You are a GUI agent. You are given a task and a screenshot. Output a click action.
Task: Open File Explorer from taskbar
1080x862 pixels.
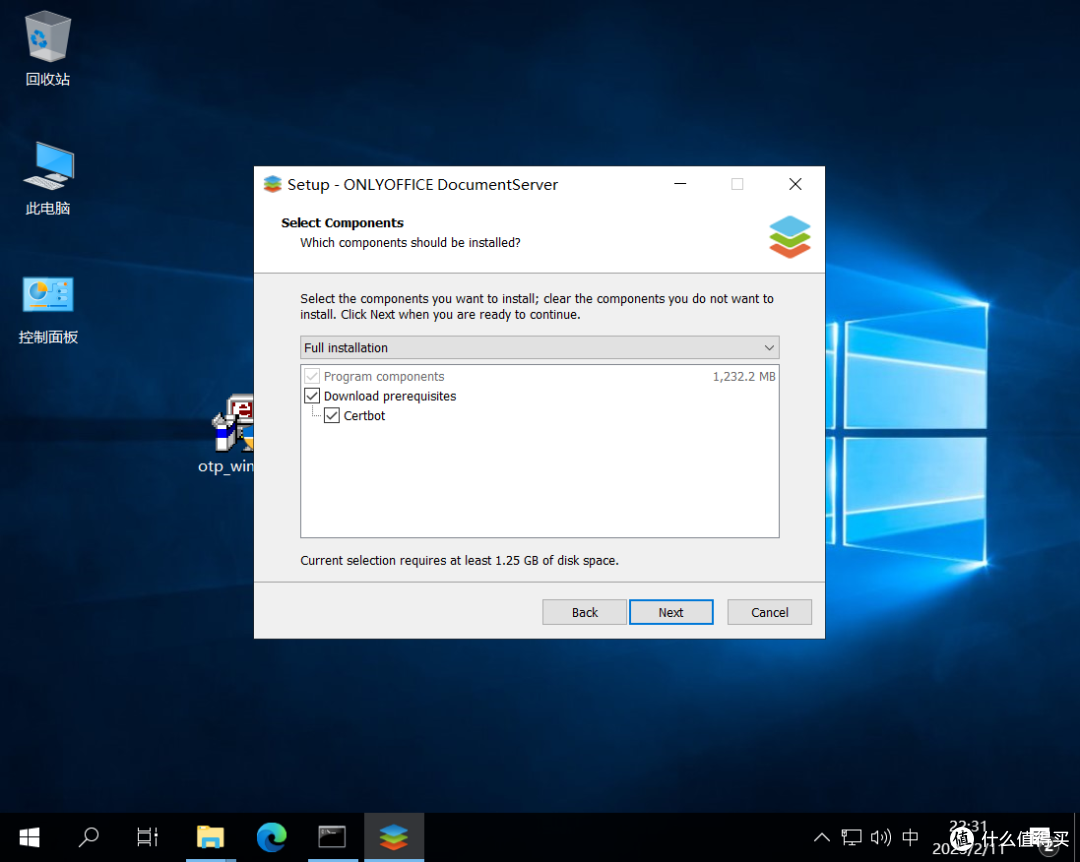210,837
